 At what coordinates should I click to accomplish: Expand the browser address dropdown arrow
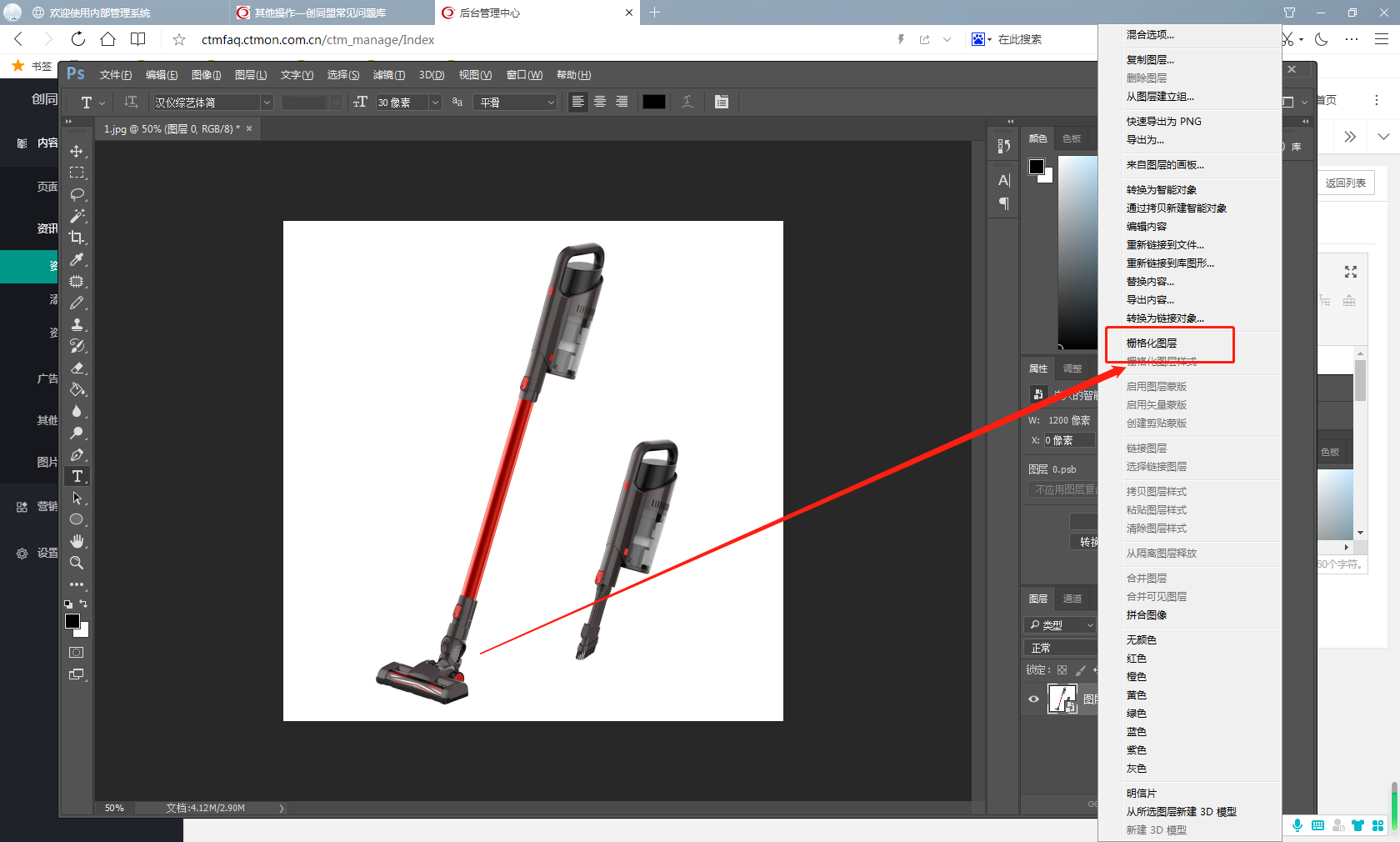click(x=947, y=39)
